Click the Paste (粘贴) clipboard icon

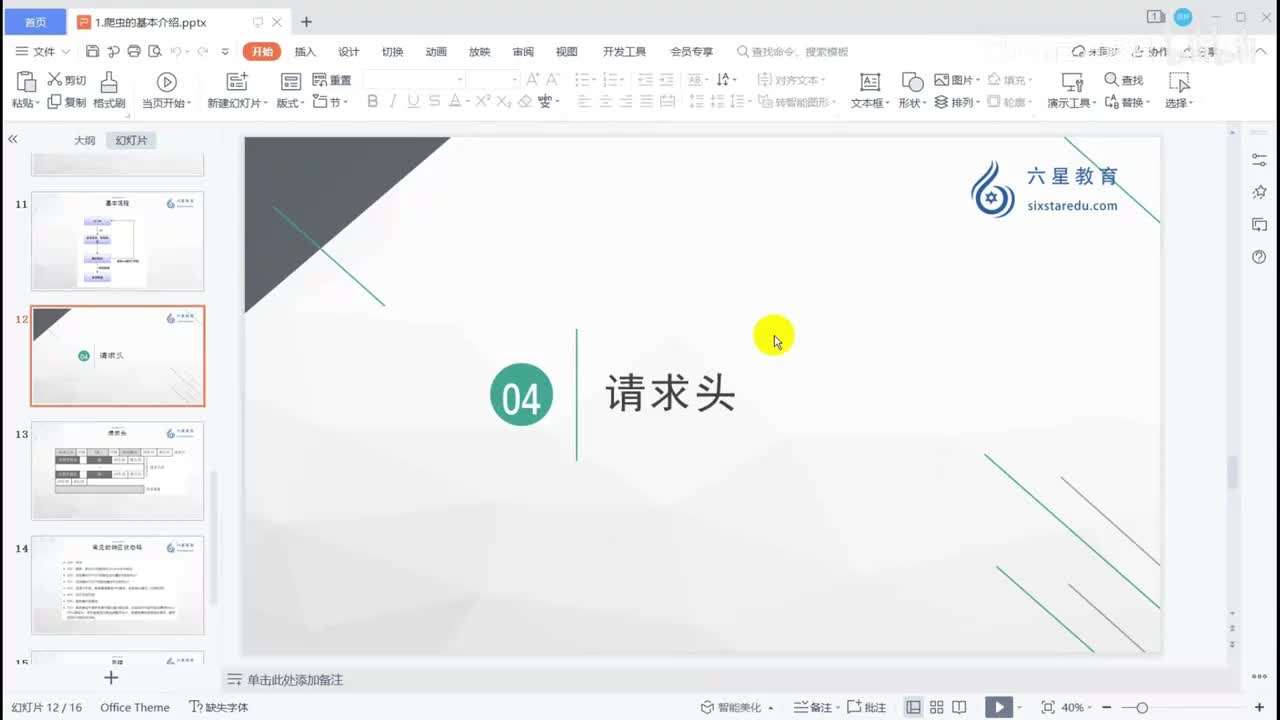click(26, 82)
